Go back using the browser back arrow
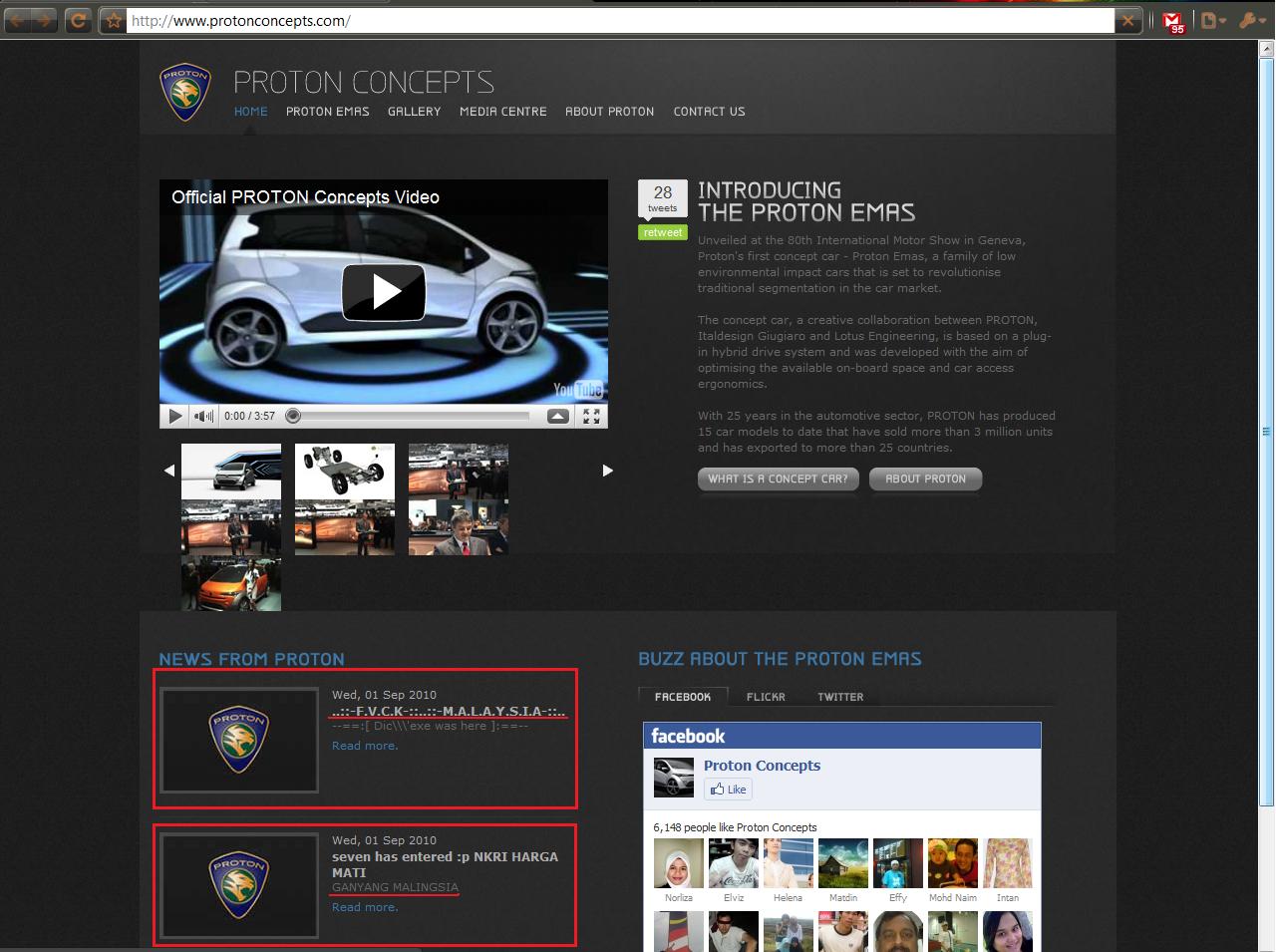Viewport: 1276px width, 952px height. [x=19, y=20]
